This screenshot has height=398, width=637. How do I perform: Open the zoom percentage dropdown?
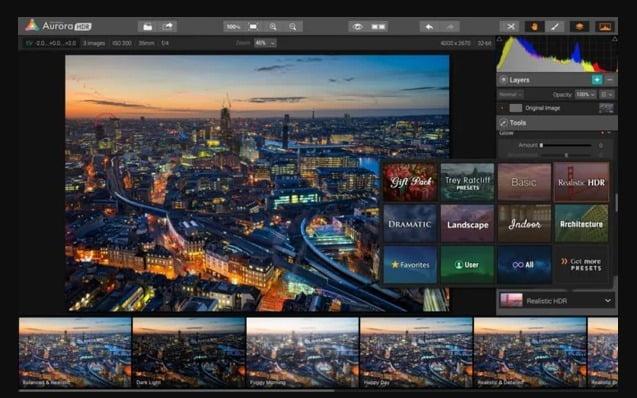point(265,43)
